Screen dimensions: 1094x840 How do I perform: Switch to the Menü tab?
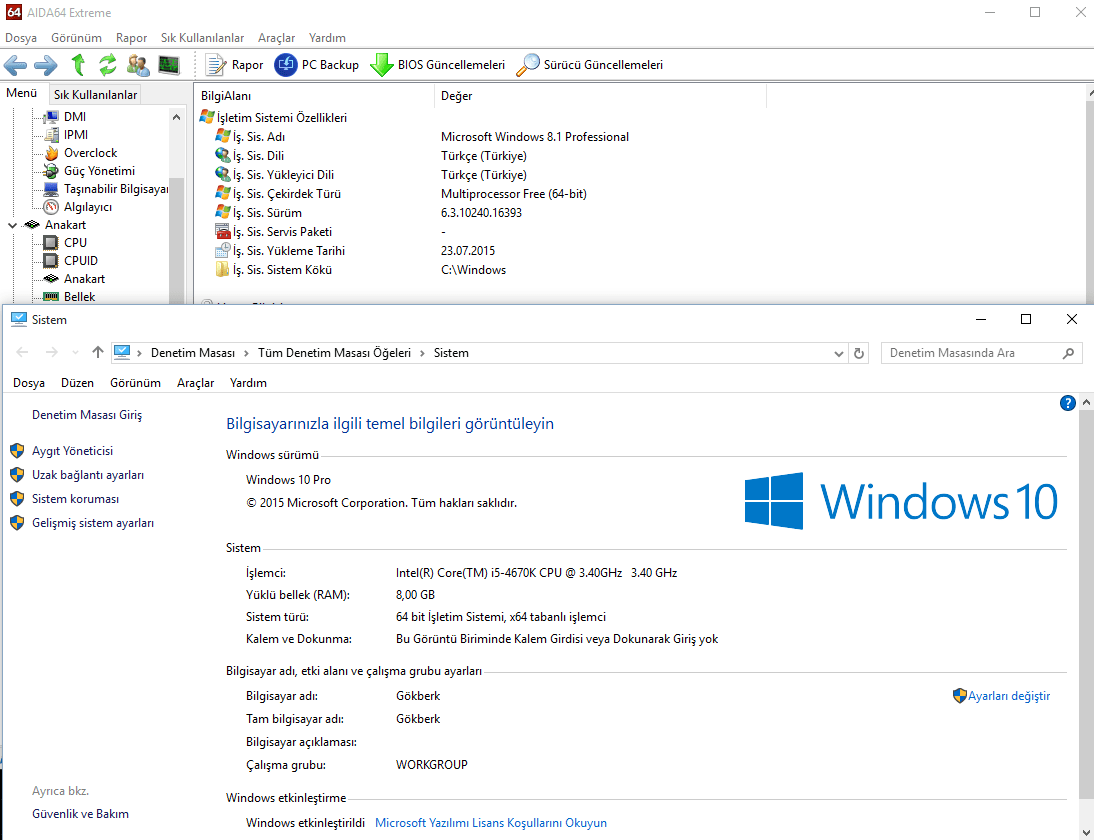point(22,93)
